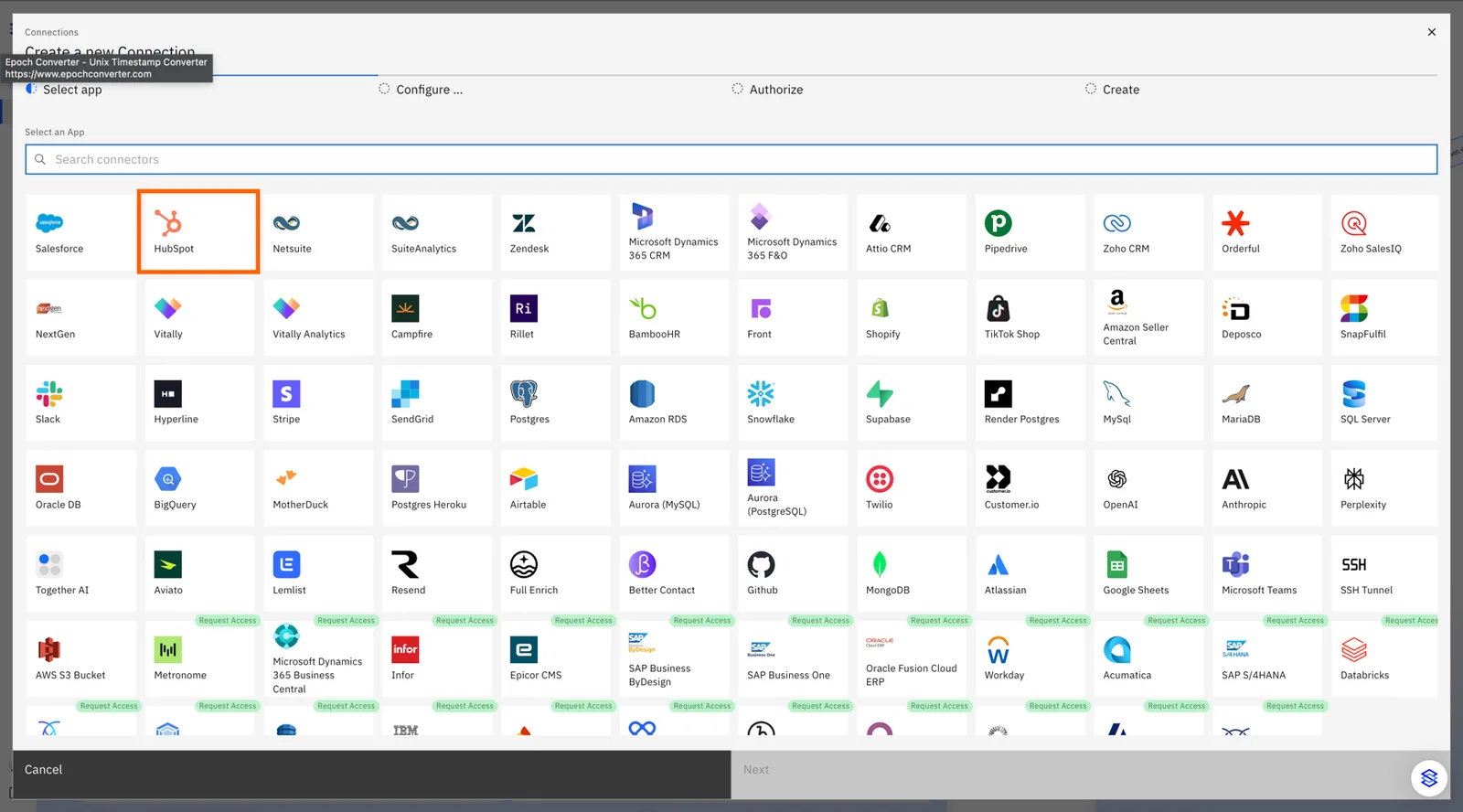
Task: Pick the Databricks connector icon
Action: [x=1354, y=650]
